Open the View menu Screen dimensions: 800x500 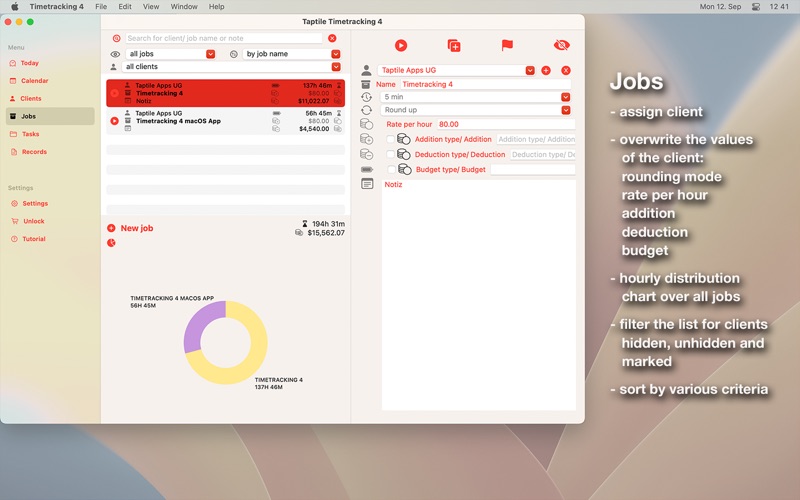click(151, 7)
